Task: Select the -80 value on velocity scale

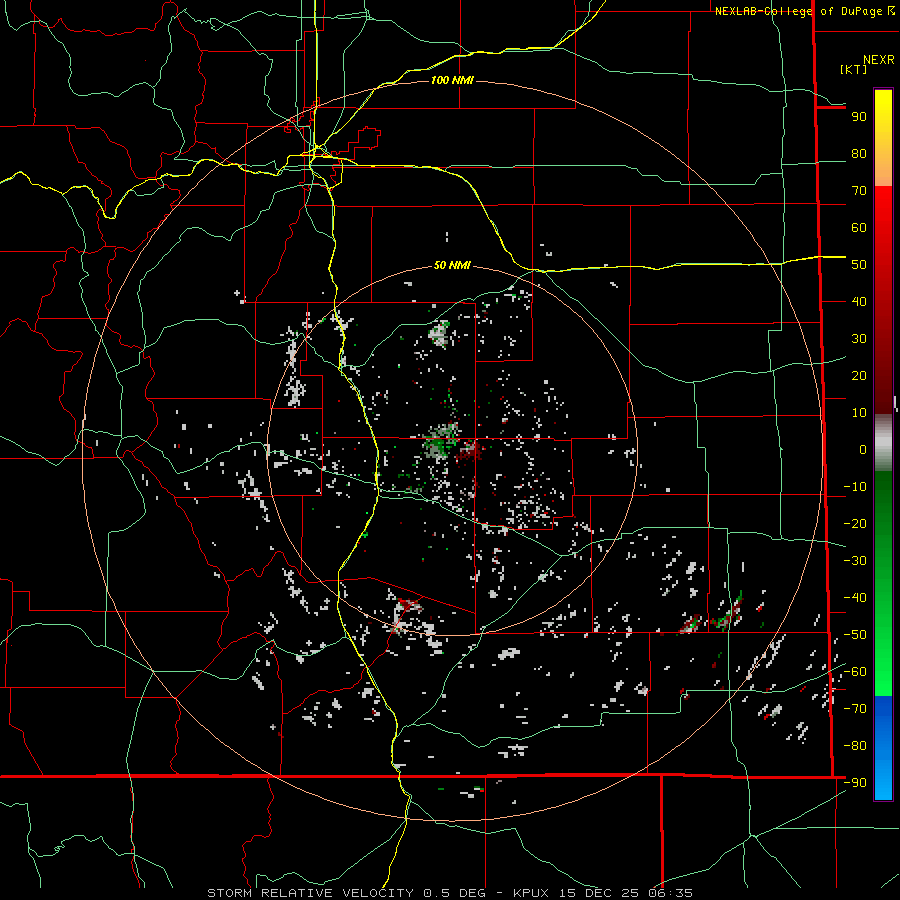Action: (x=855, y=746)
